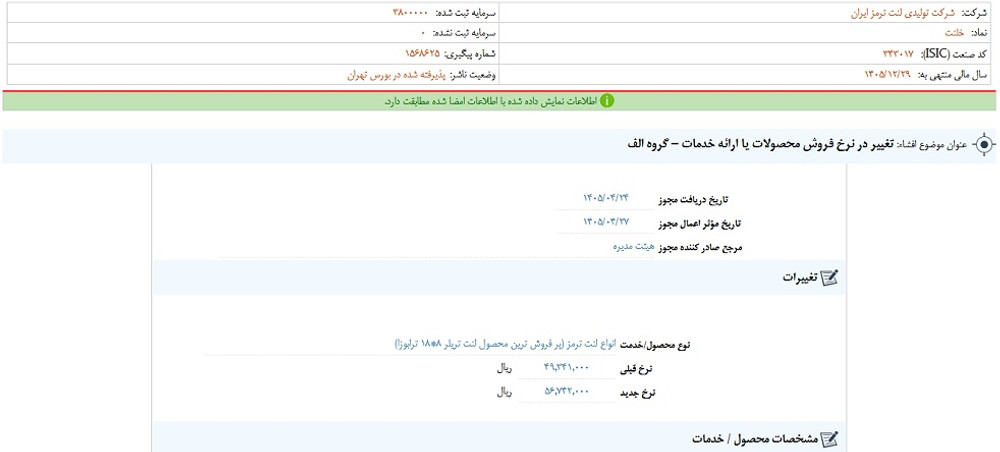Select fiscal year end date ۱۴۰۵/۱۲/۲۹
Screen dimensions: 1000x452
coord(888,75)
